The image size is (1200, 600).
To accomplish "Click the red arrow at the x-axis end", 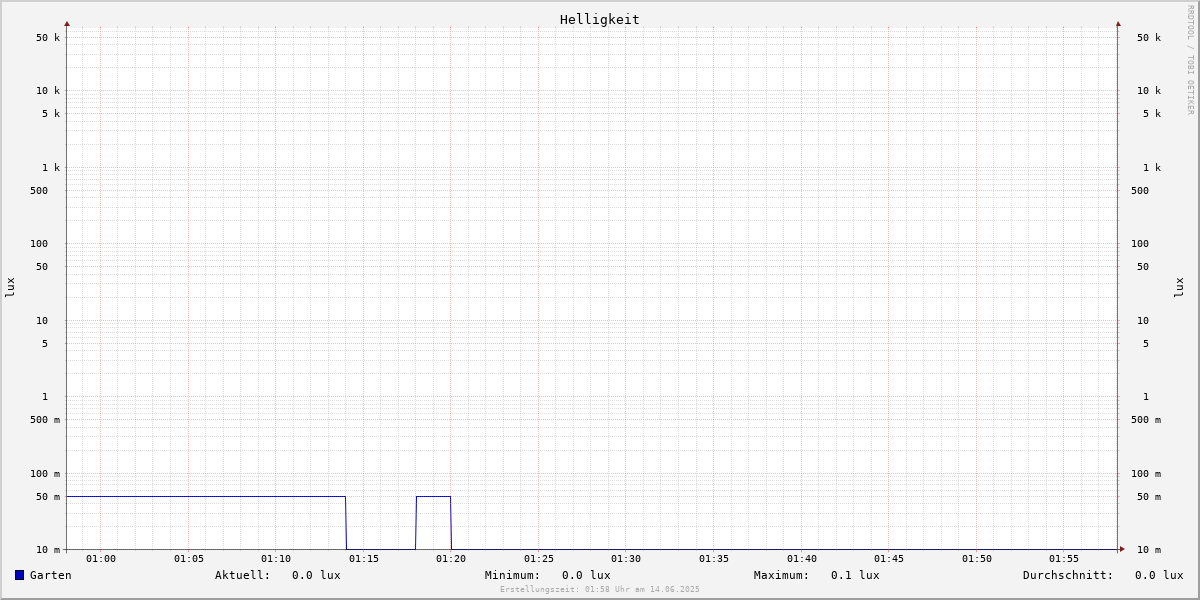I will pyautogui.click(x=1122, y=549).
